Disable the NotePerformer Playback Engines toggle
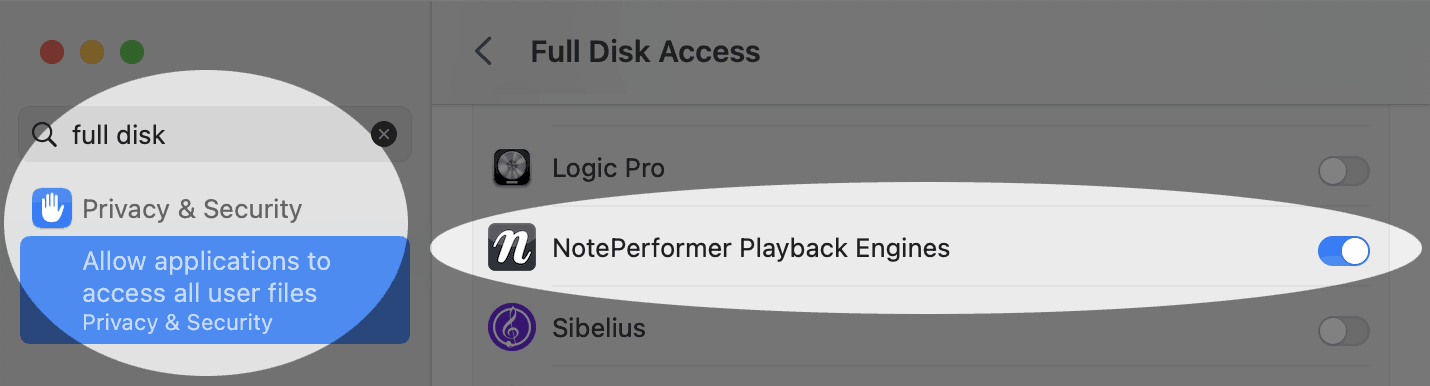1430x386 pixels. (x=1343, y=251)
